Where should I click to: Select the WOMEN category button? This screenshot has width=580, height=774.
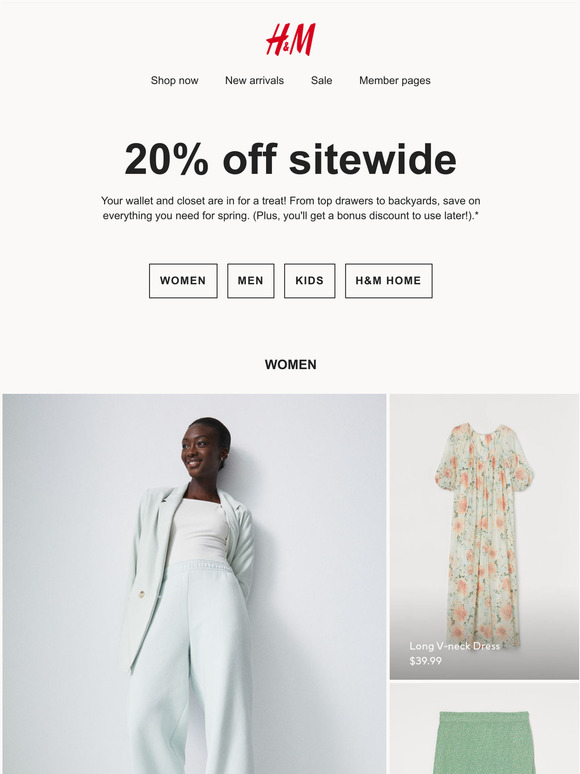(x=183, y=280)
